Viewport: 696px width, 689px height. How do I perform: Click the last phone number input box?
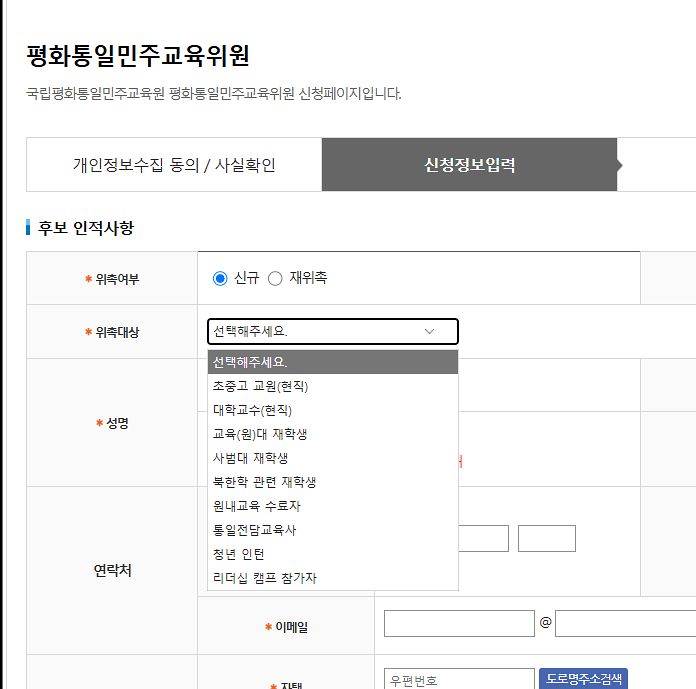click(x=547, y=539)
